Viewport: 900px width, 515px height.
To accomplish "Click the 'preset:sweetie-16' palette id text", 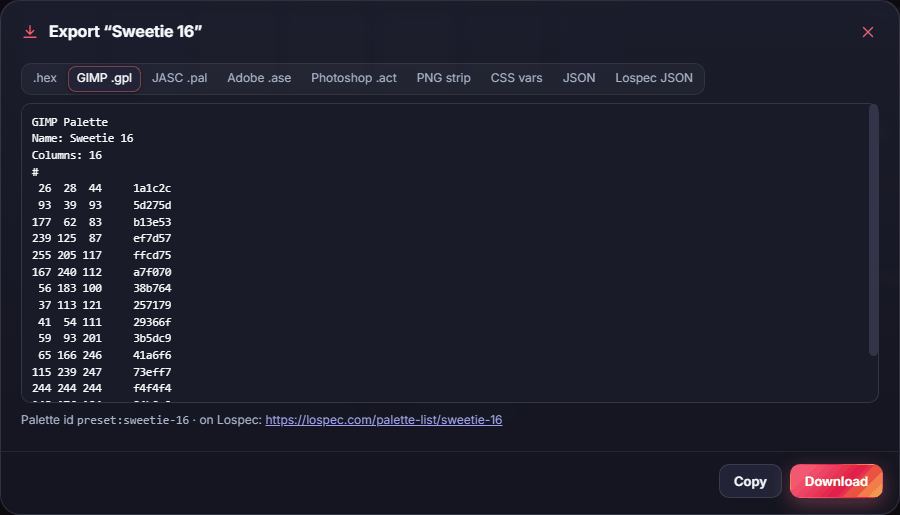I will (133, 420).
